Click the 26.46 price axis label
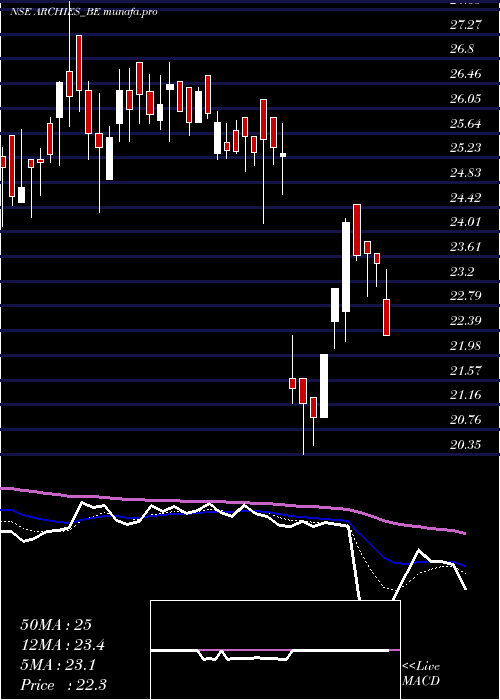500x700 pixels. (465, 74)
